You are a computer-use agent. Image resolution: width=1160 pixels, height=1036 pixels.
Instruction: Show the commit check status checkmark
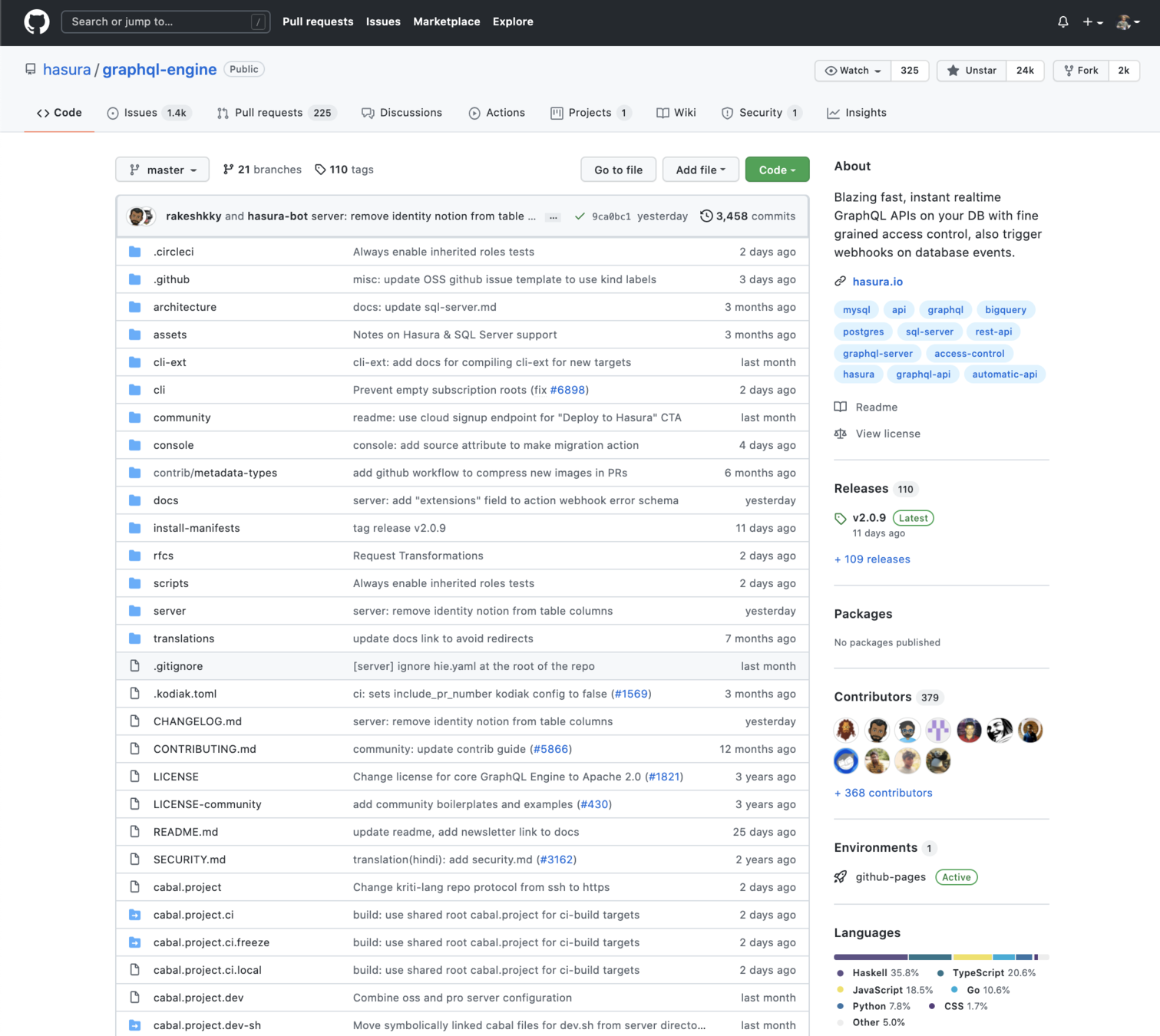(x=580, y=216)
